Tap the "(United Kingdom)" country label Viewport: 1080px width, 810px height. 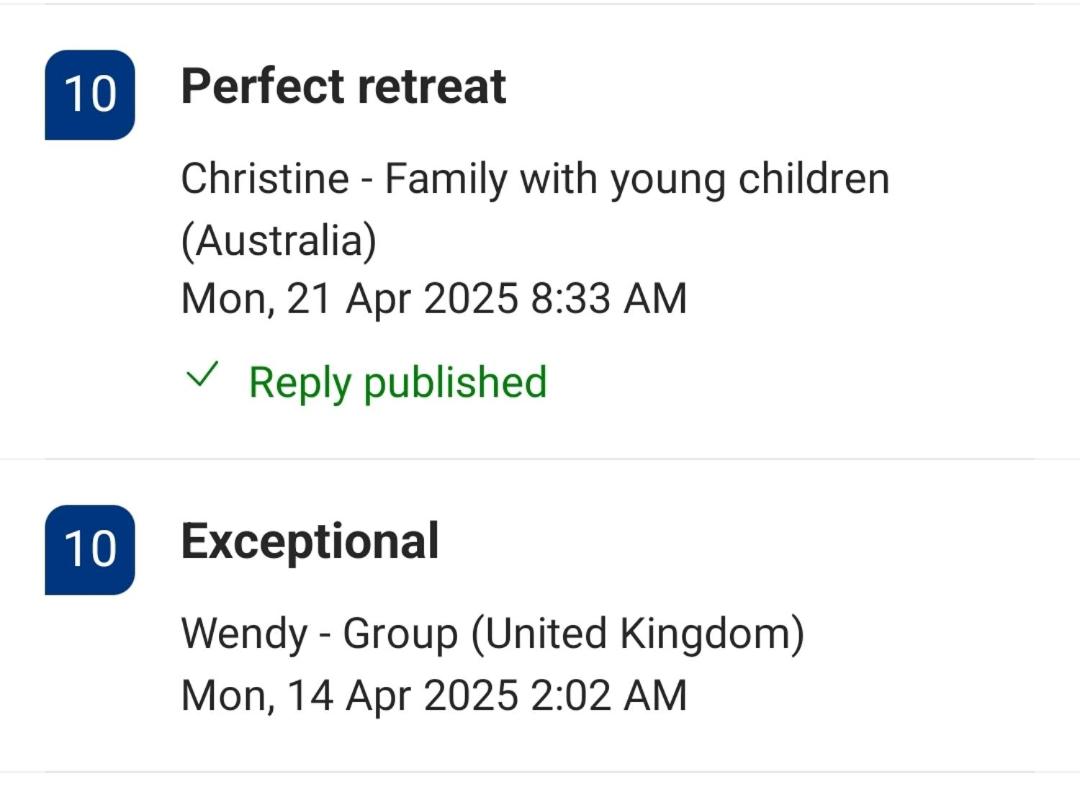(637, 634)
